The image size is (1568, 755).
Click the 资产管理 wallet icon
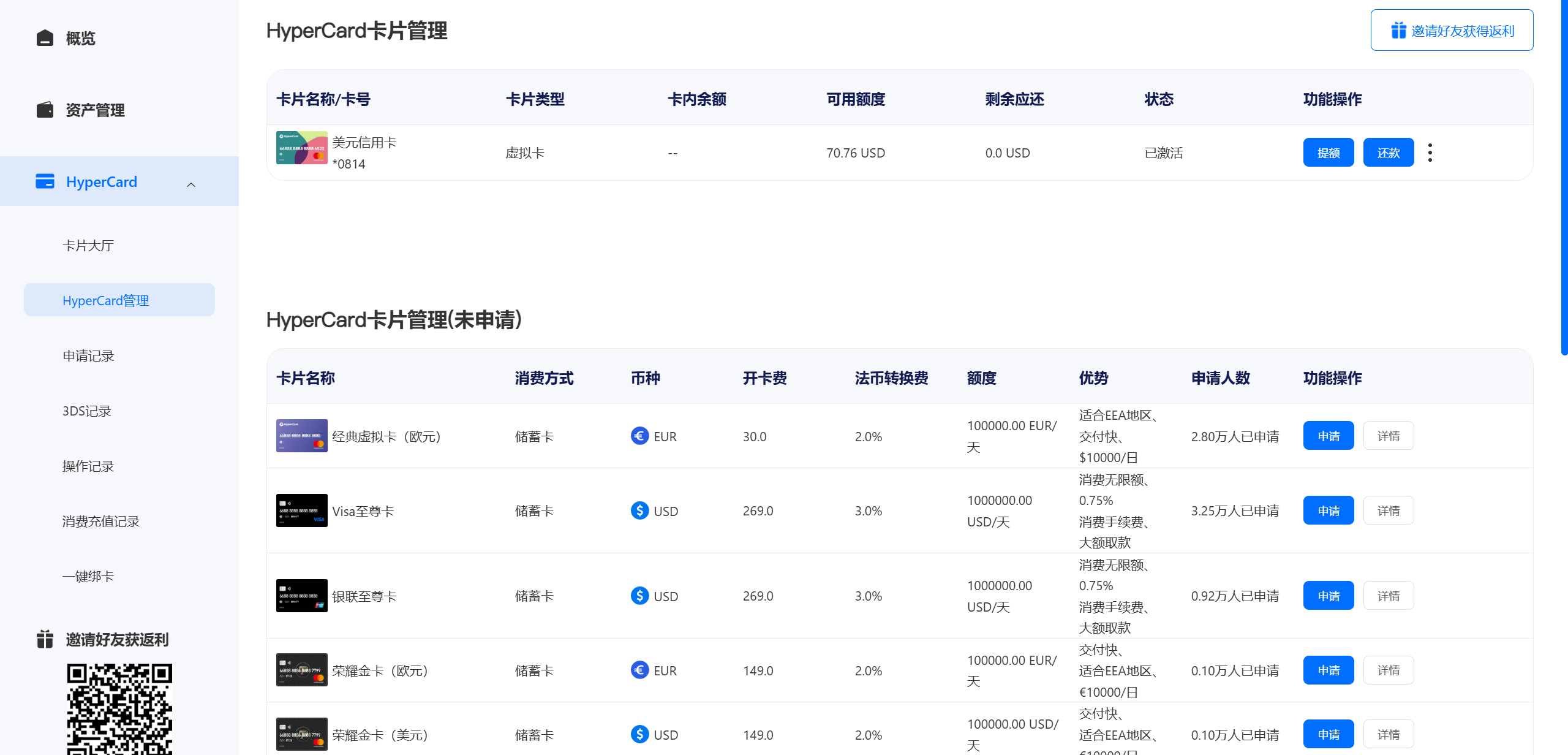coord(45,110)
